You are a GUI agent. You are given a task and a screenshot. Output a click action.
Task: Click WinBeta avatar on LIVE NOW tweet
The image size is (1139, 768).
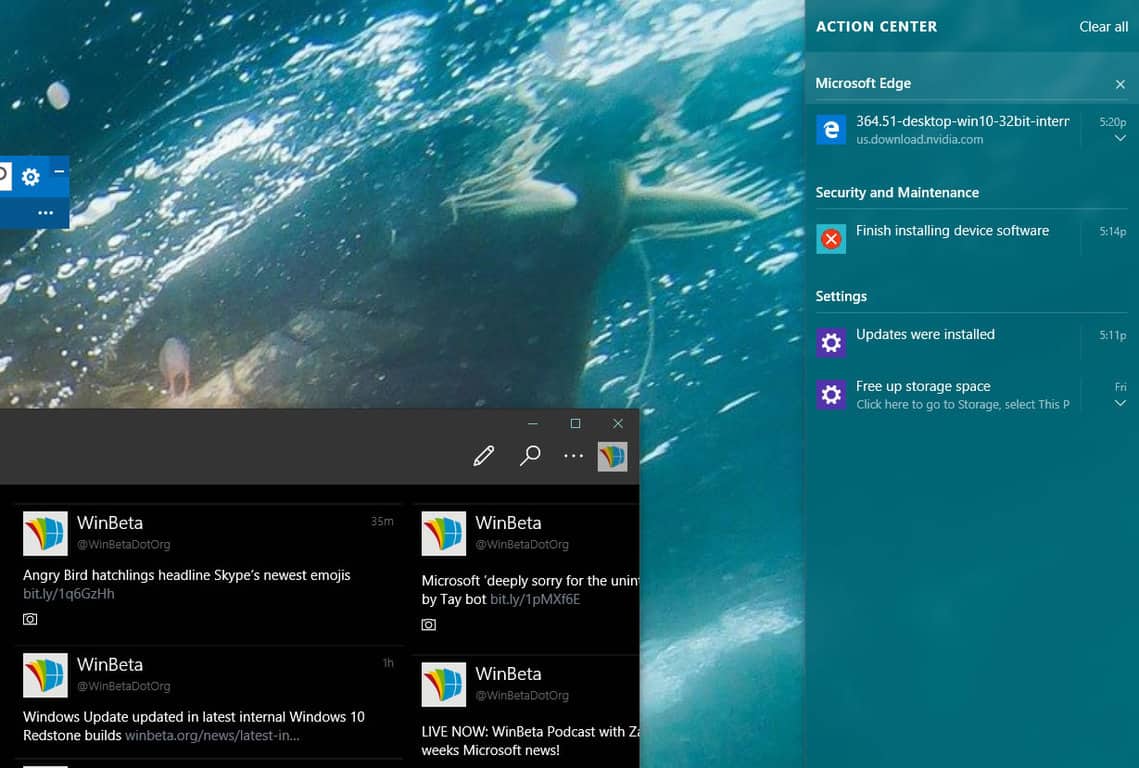click(444, 684)
